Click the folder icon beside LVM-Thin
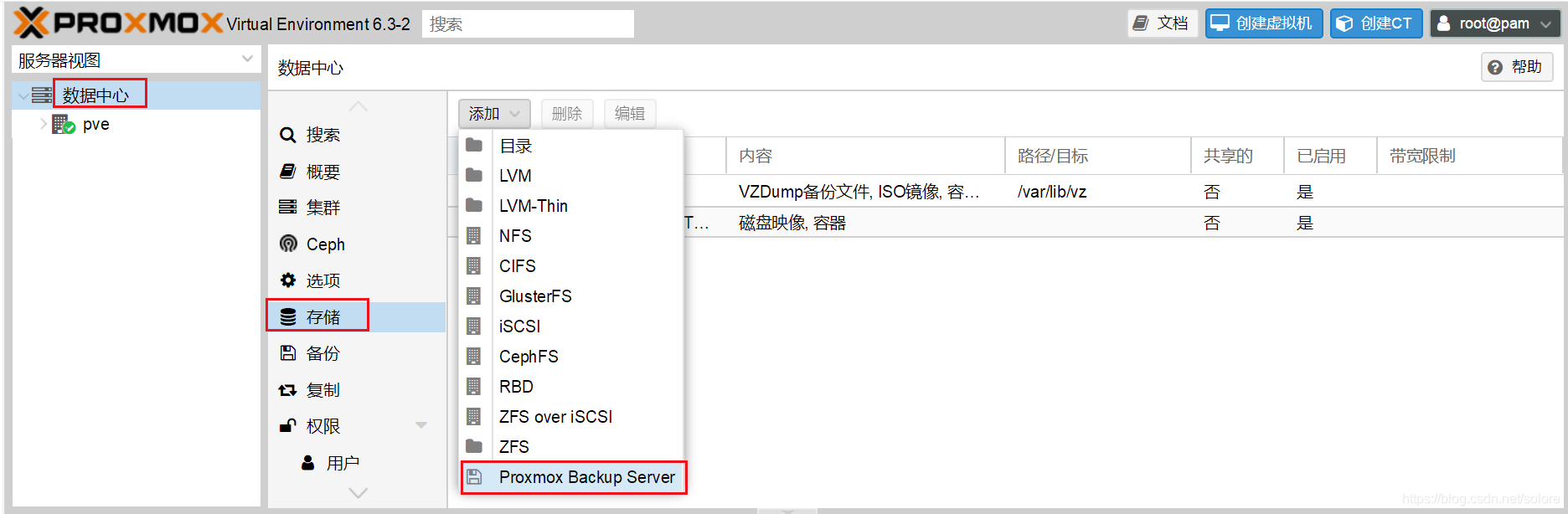The image size is (1568, 514). (x=474, y=205)
